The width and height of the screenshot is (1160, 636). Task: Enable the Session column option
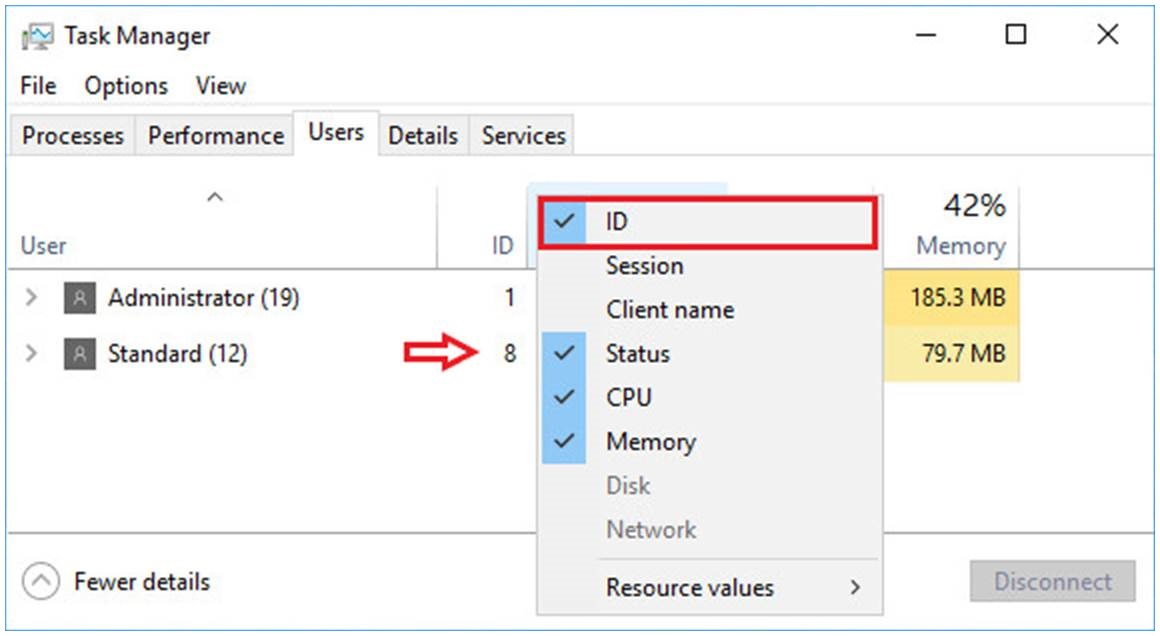pos(709,265)
